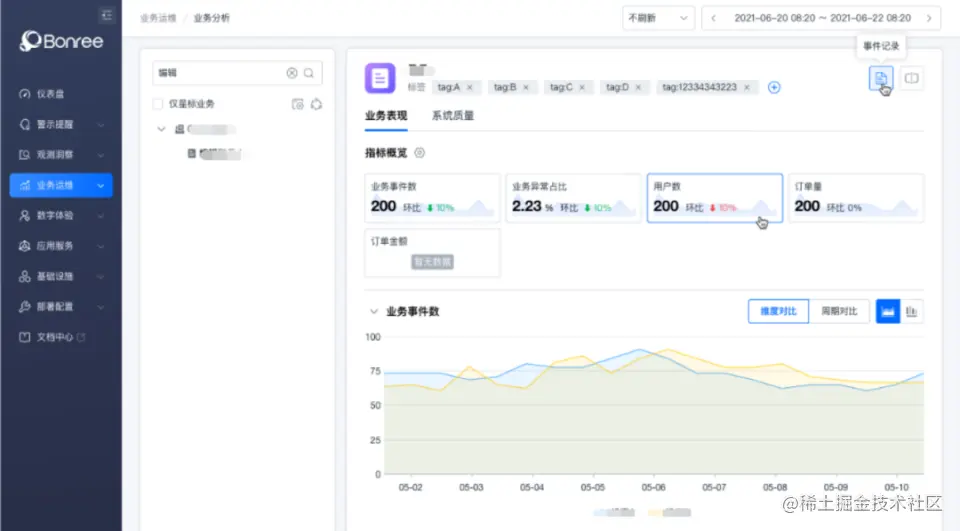
Task: Collapse the business tree group arrow
Action: (162, 129)
